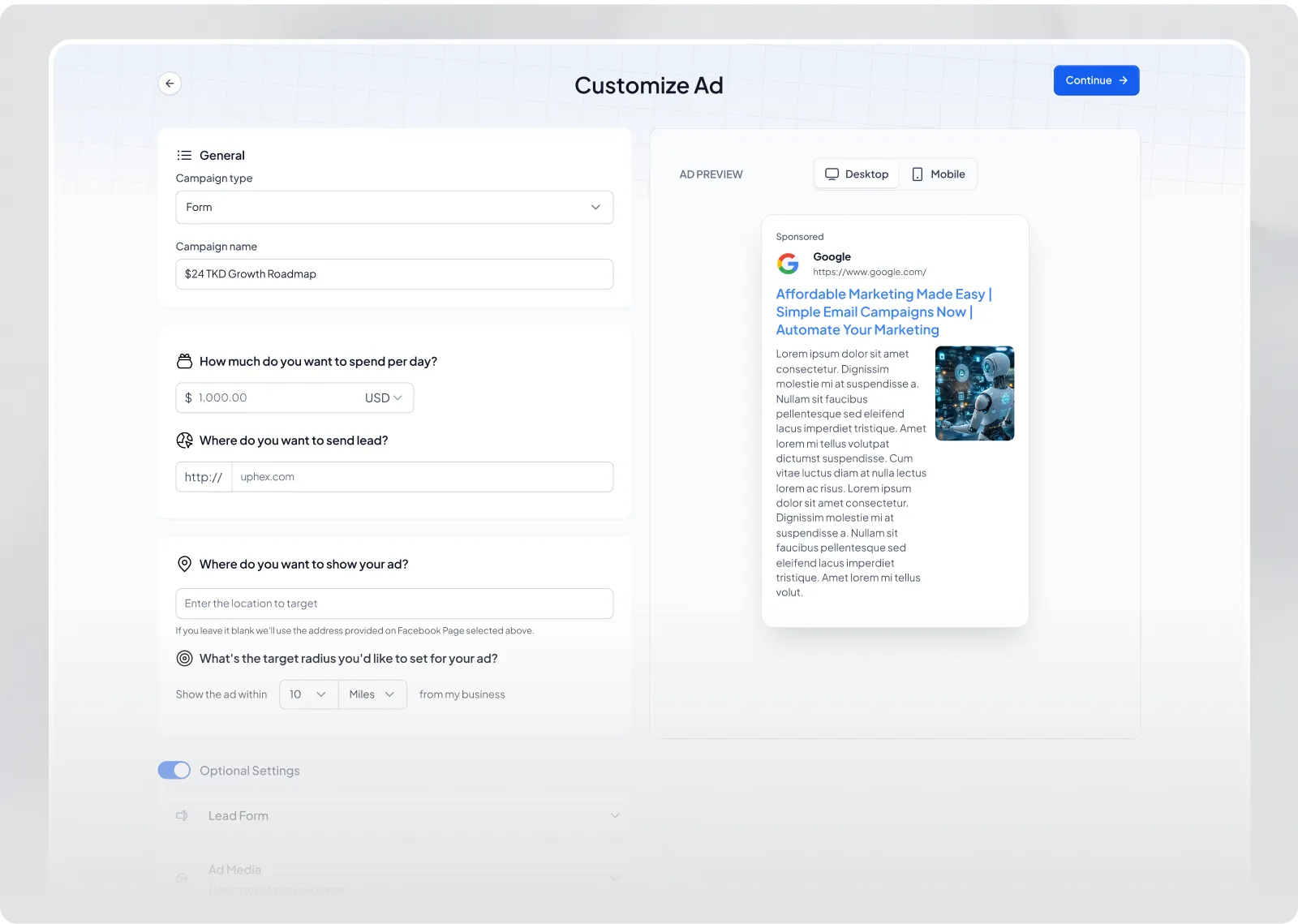Image resolution: width=1298 pixels, height=924 pixels.
Task: Click the daily budget wallet icon
Action: [184, 361]
